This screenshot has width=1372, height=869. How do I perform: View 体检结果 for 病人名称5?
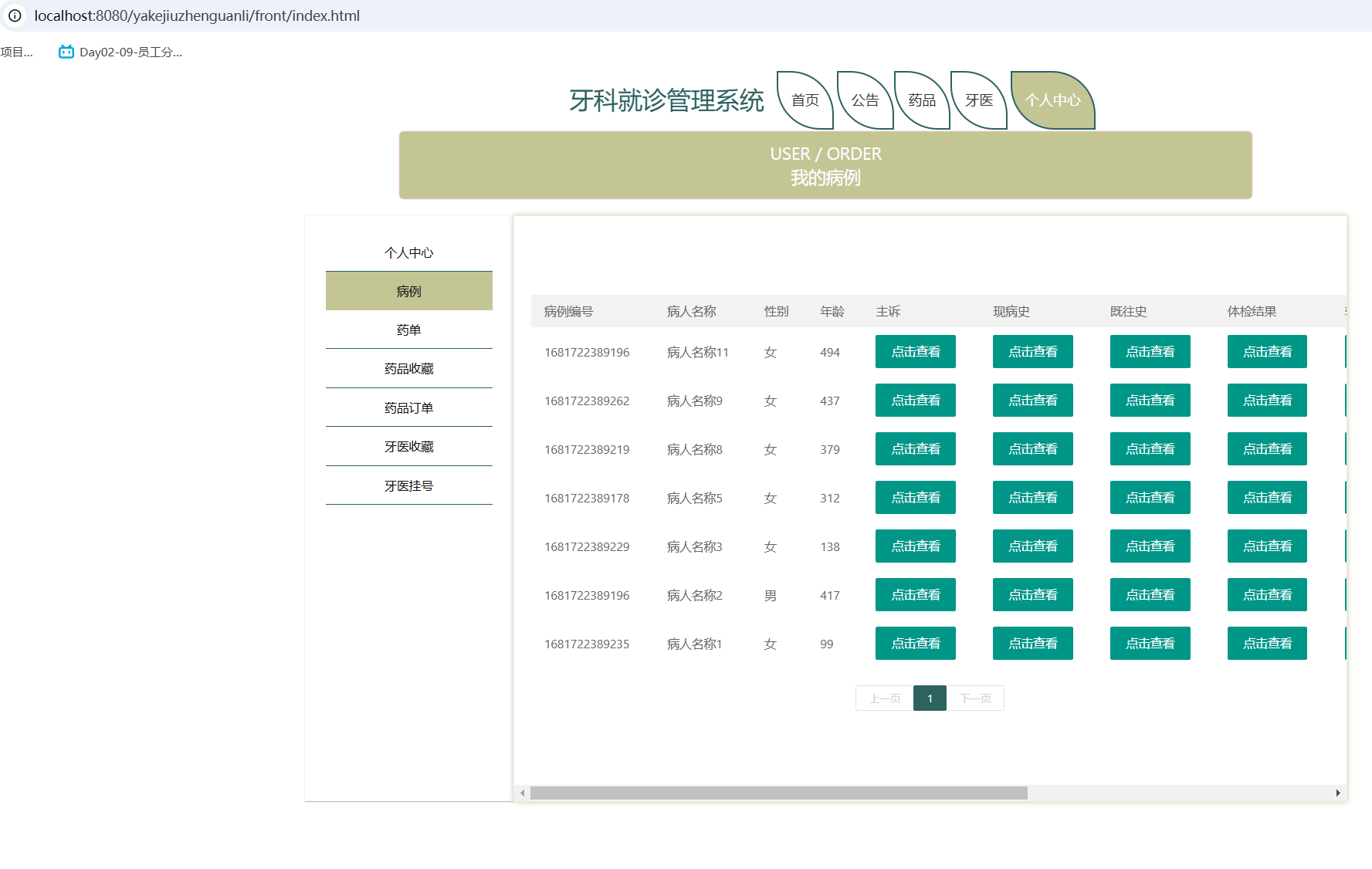click(x=1267, y=498)
